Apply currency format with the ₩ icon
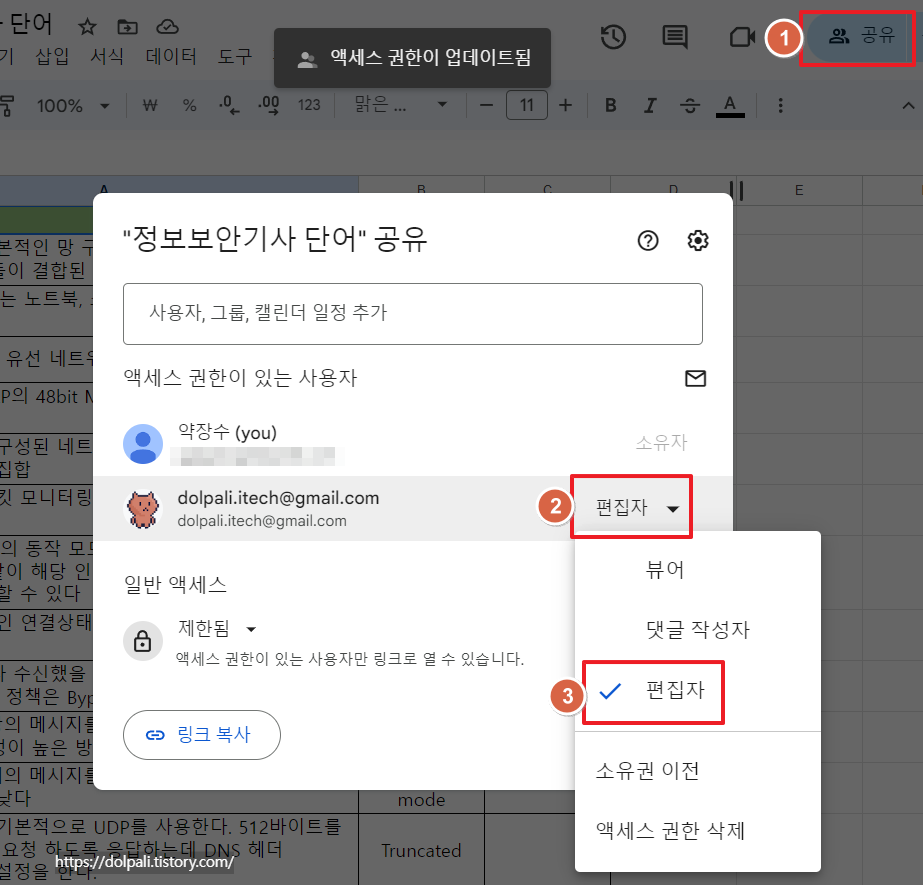This screenshot has height=885, width=923. point(148,104)
